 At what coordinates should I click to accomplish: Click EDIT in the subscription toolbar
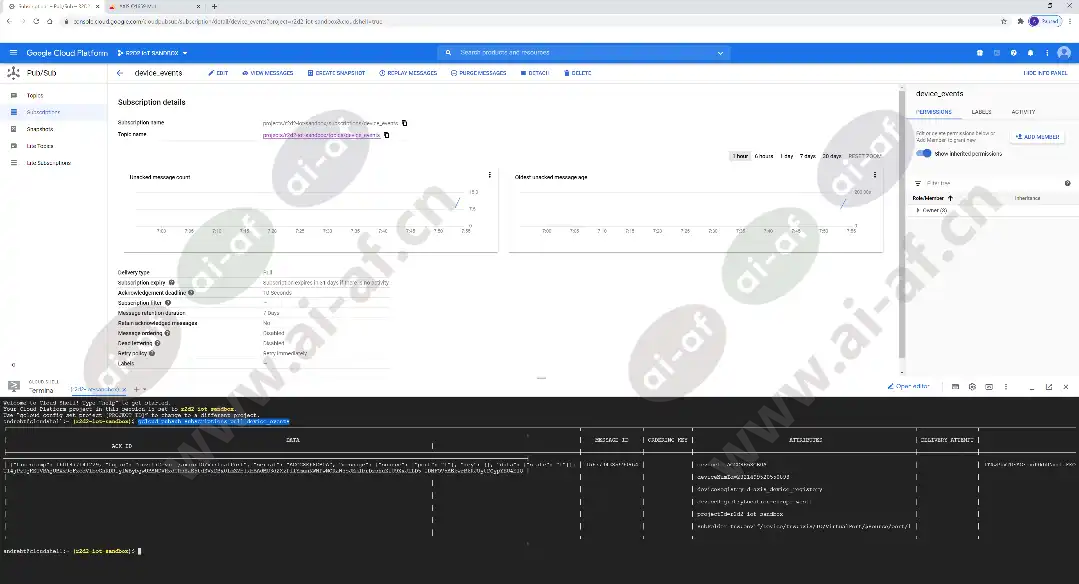pyautogui.click(x=218, y=73)
